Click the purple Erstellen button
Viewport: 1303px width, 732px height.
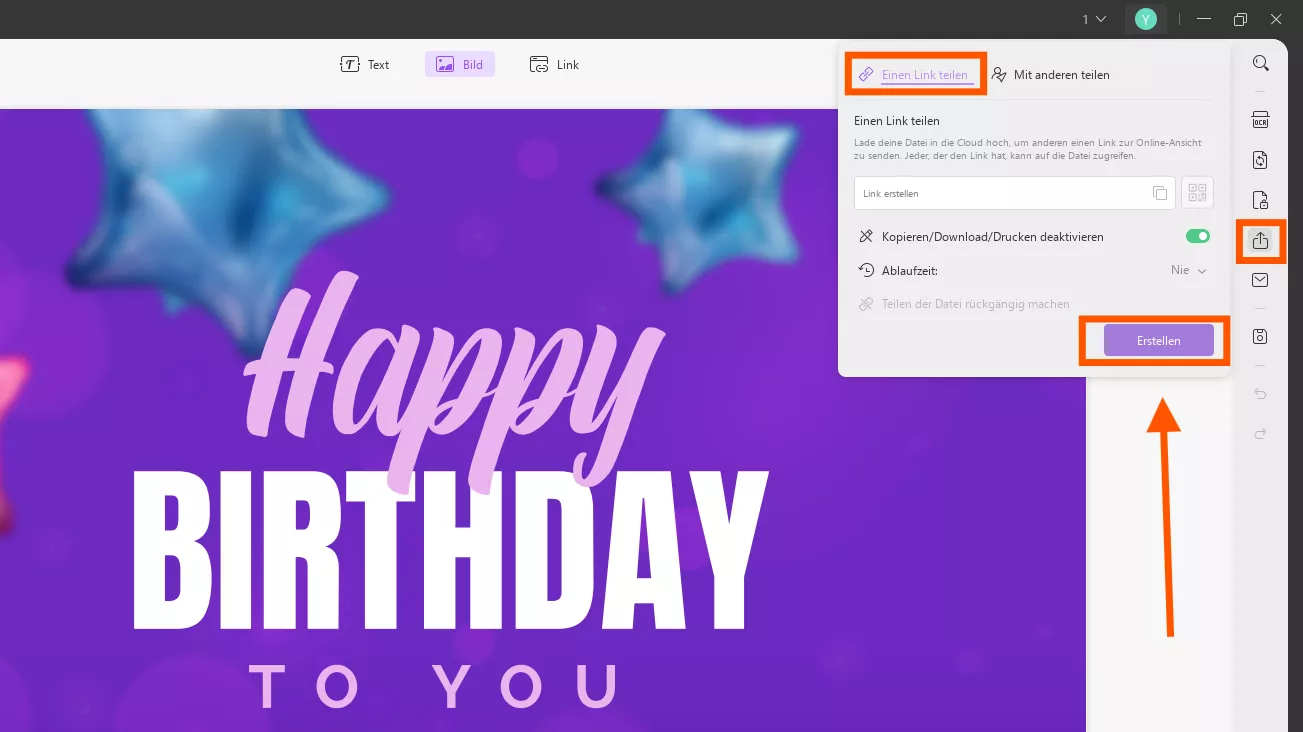coord(1159,341)
